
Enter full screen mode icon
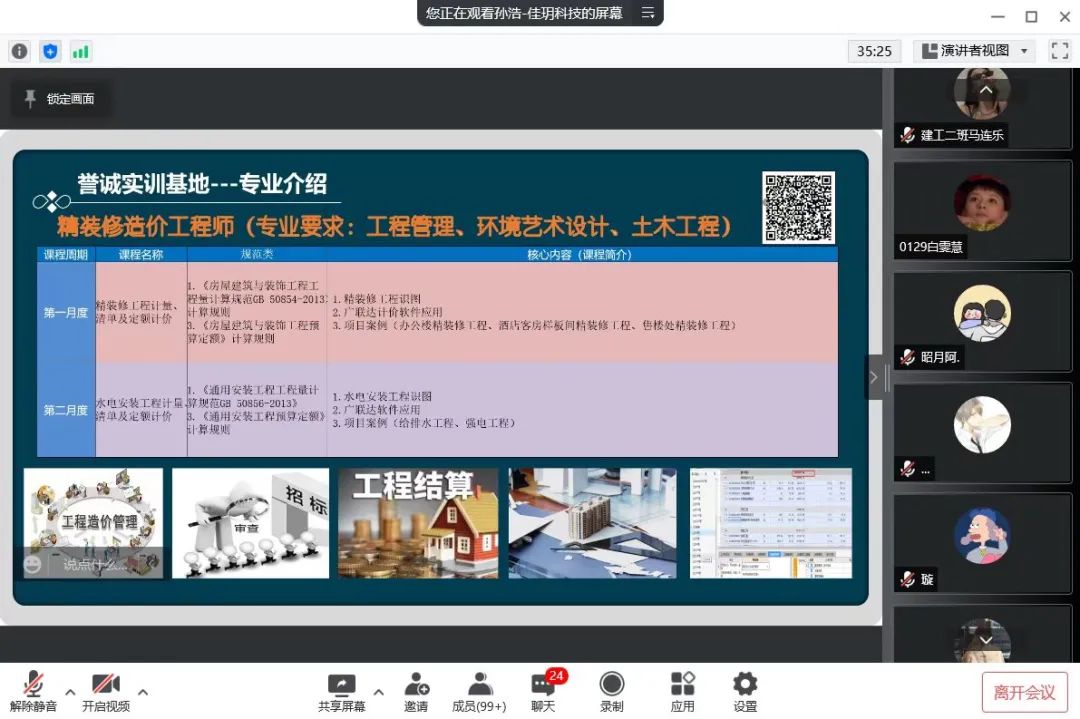[1059, 51]
